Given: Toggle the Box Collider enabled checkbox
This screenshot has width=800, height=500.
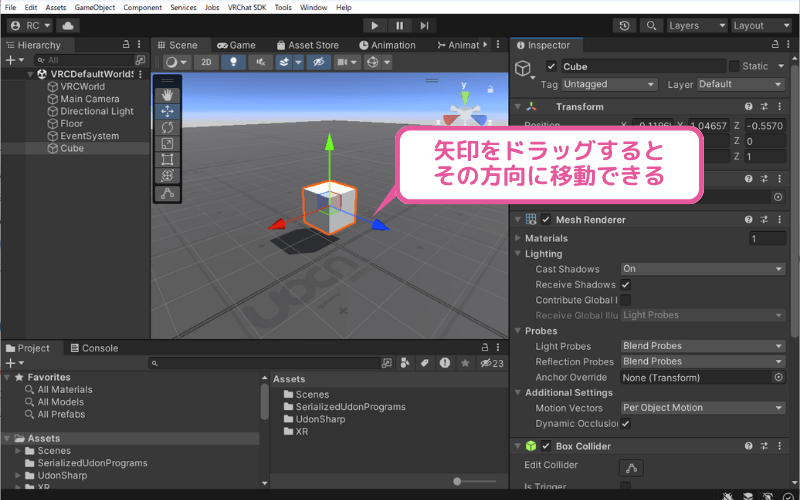Looking at the screenshot, I should point(546,446).
